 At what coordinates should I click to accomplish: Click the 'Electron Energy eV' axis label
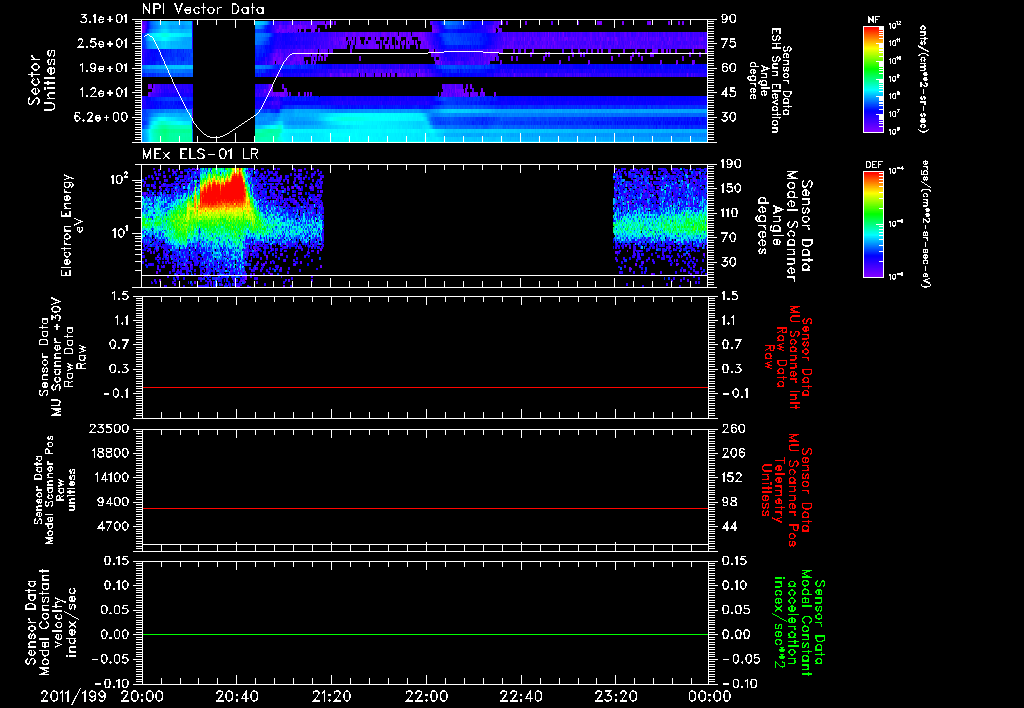72,225
